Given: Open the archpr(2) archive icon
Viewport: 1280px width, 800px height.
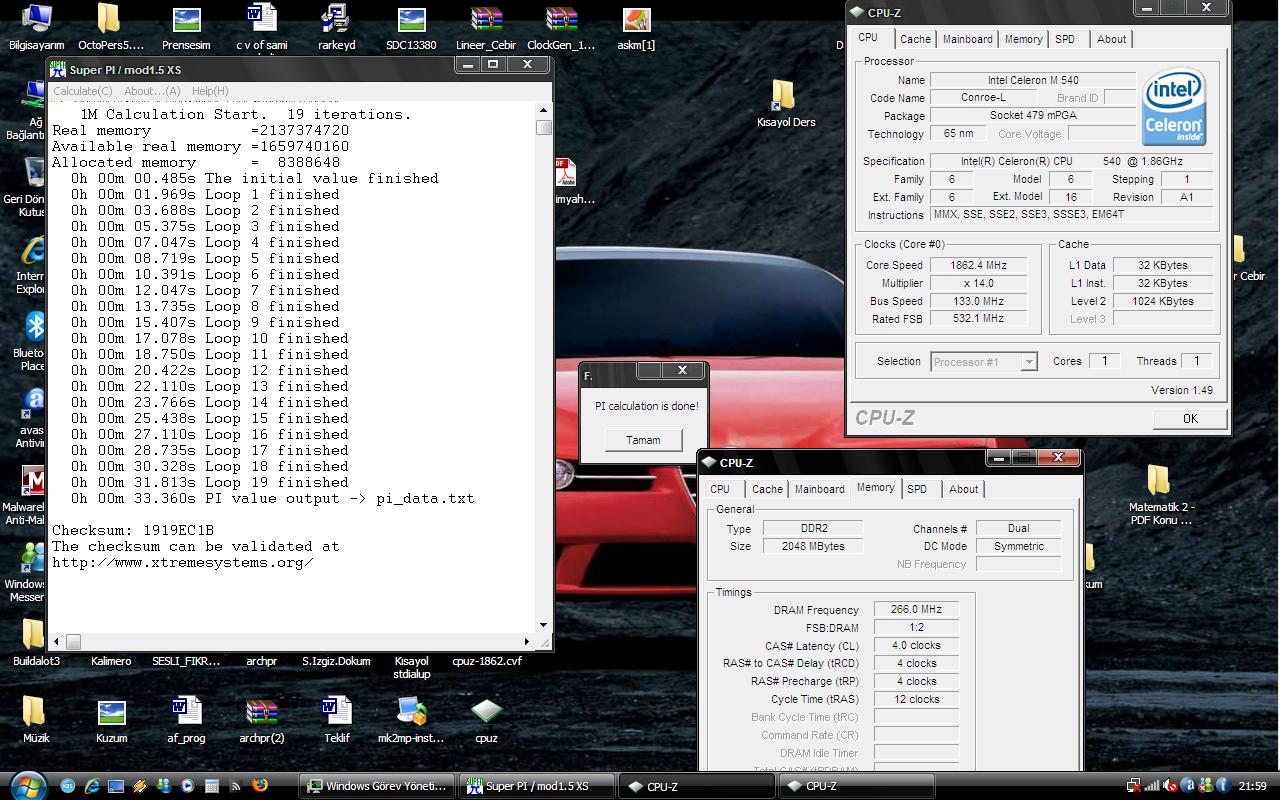Looking at the screenshot, I should pyautogui.click(x=261, y=720).
